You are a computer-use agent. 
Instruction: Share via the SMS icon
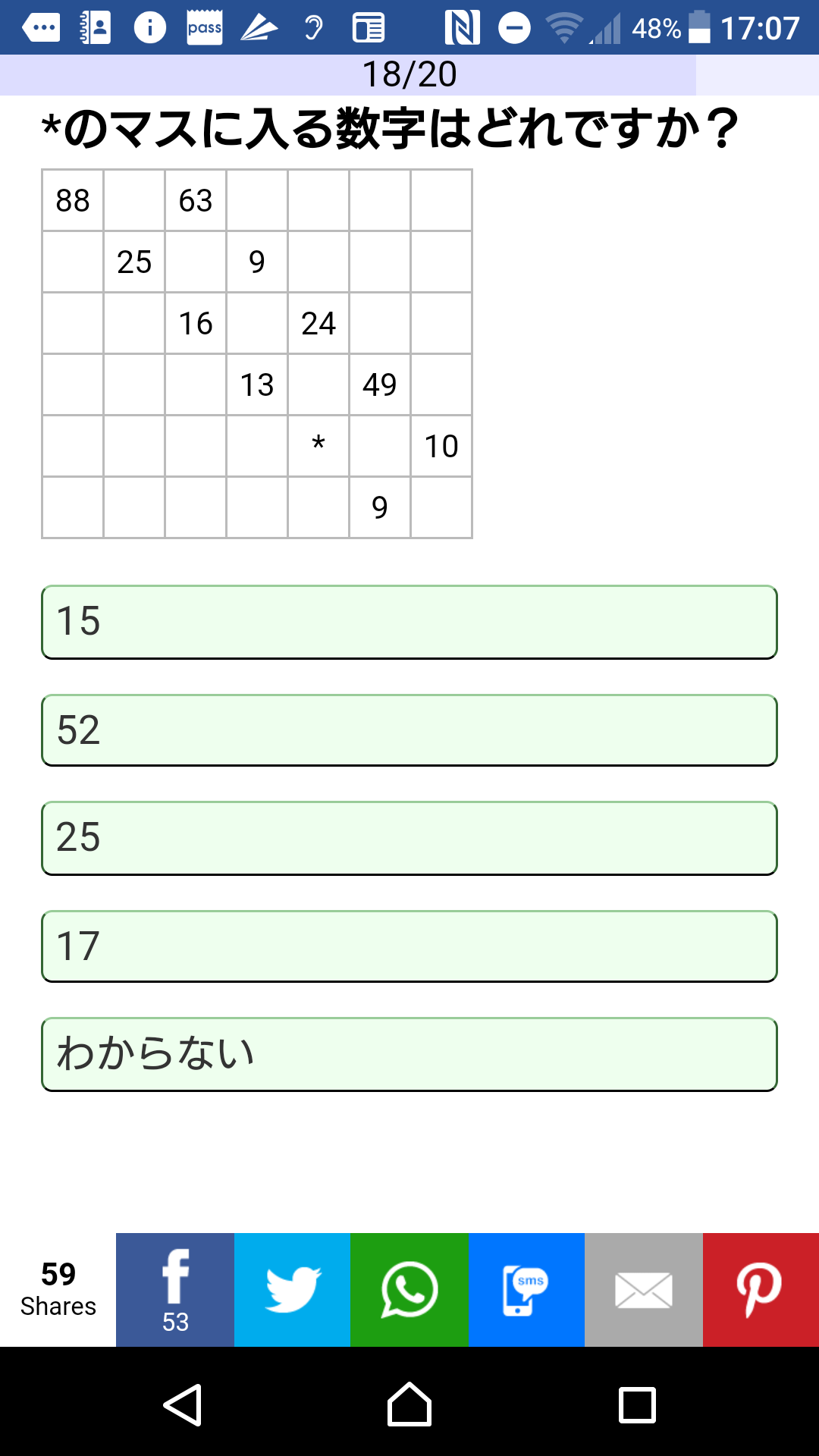(x=526, y=1289)
